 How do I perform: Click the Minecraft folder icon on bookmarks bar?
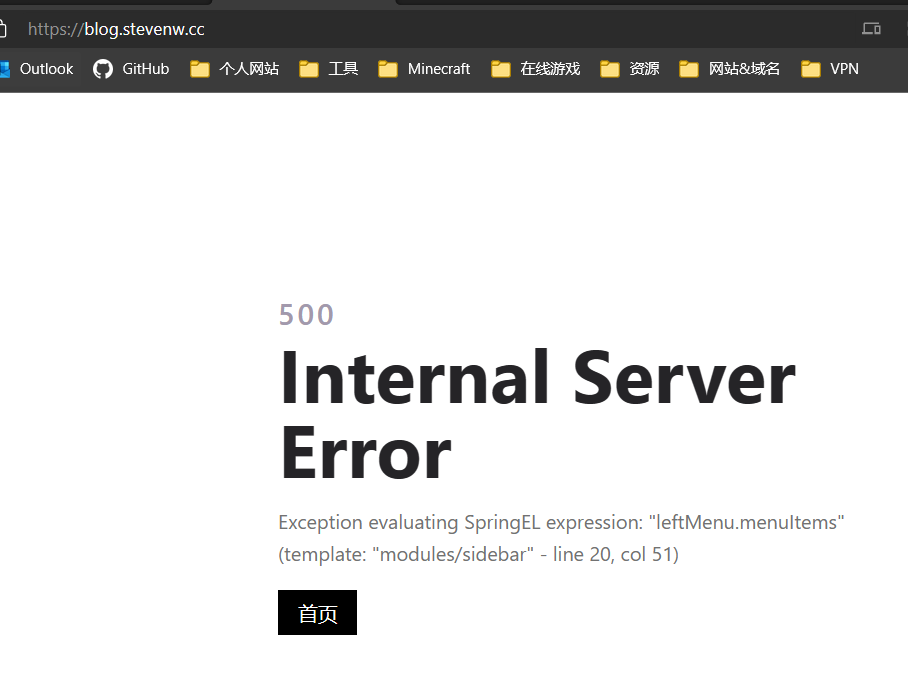click(x=386, y=69)
